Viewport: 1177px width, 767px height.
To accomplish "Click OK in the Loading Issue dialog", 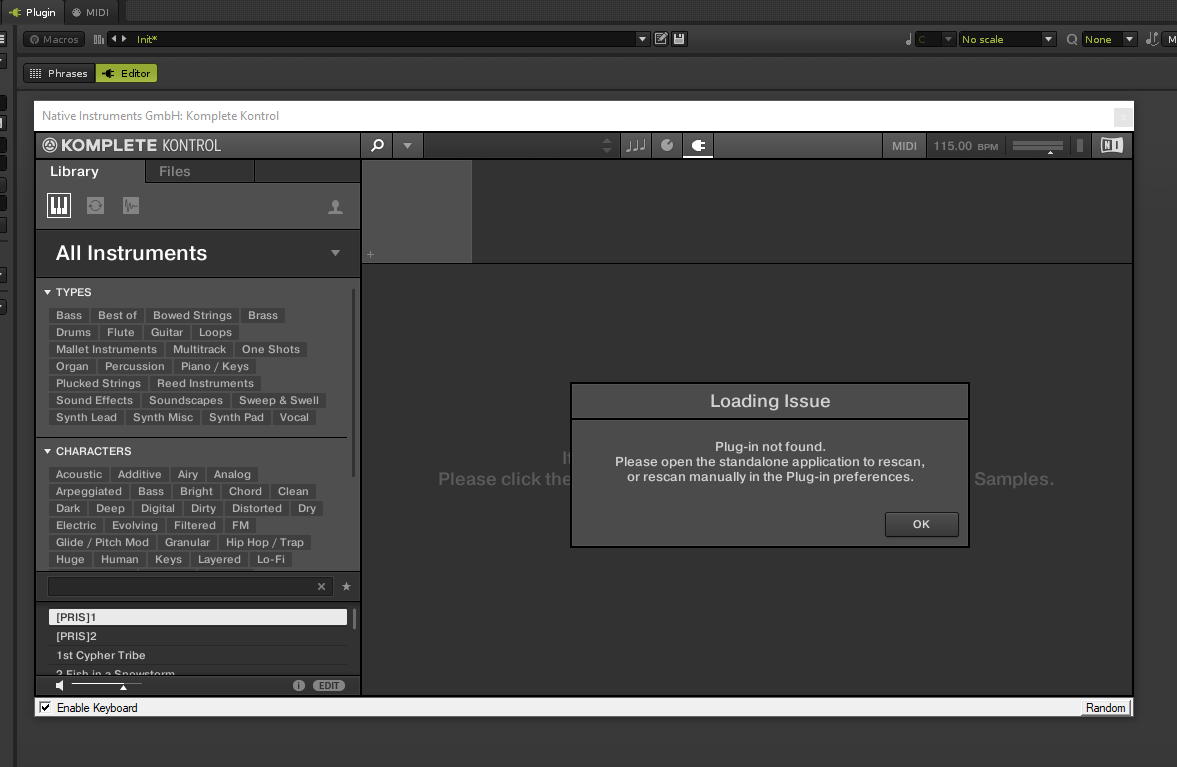I will pos(921,525).
